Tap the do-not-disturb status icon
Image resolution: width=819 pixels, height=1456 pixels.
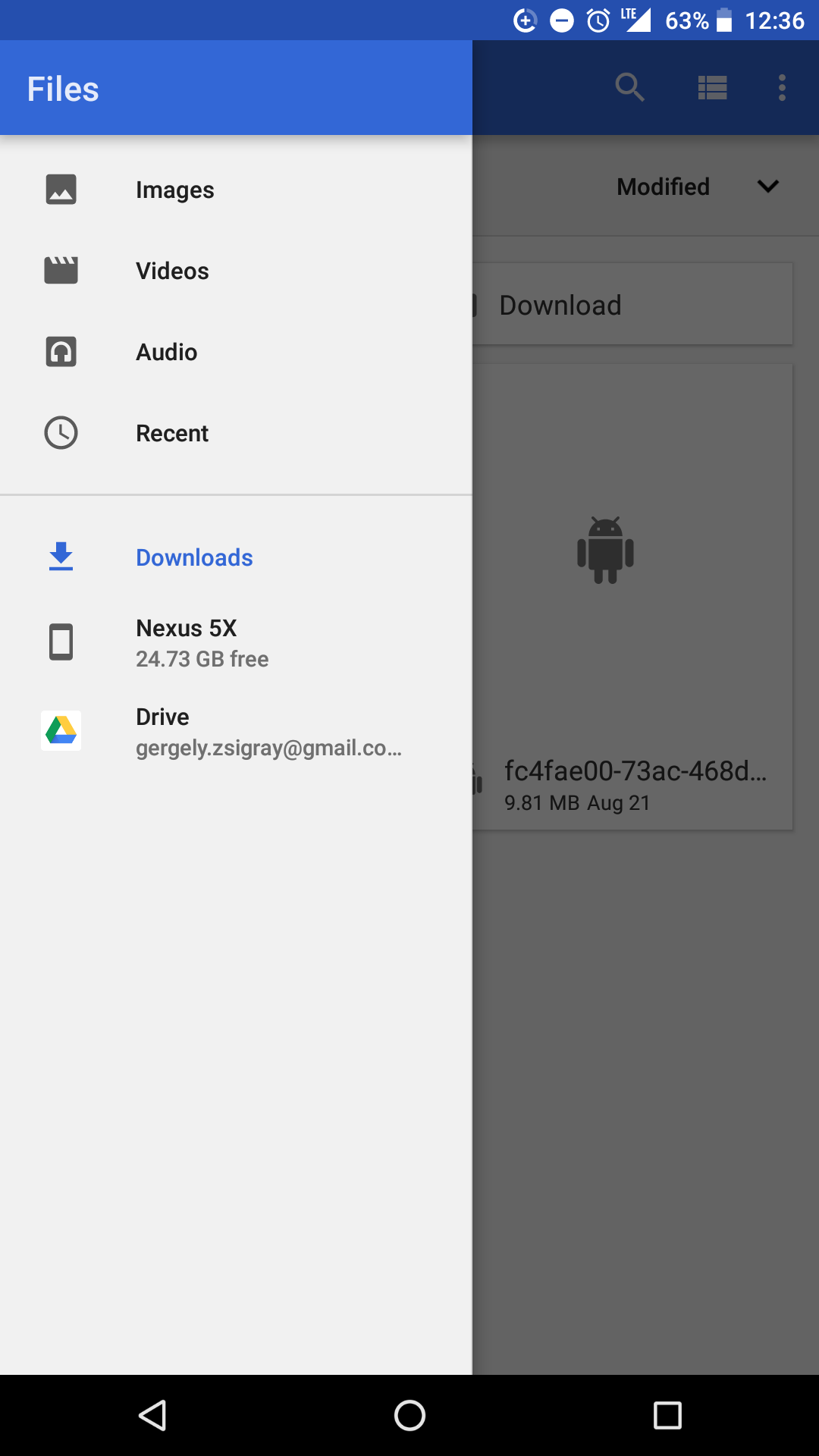[561, 20]
